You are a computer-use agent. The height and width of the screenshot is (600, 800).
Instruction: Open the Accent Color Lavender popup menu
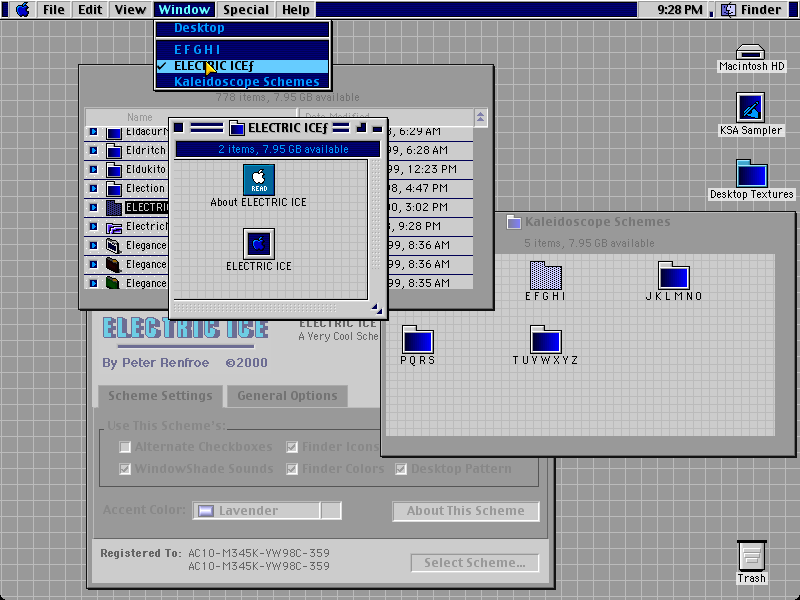tap(267, 511)
